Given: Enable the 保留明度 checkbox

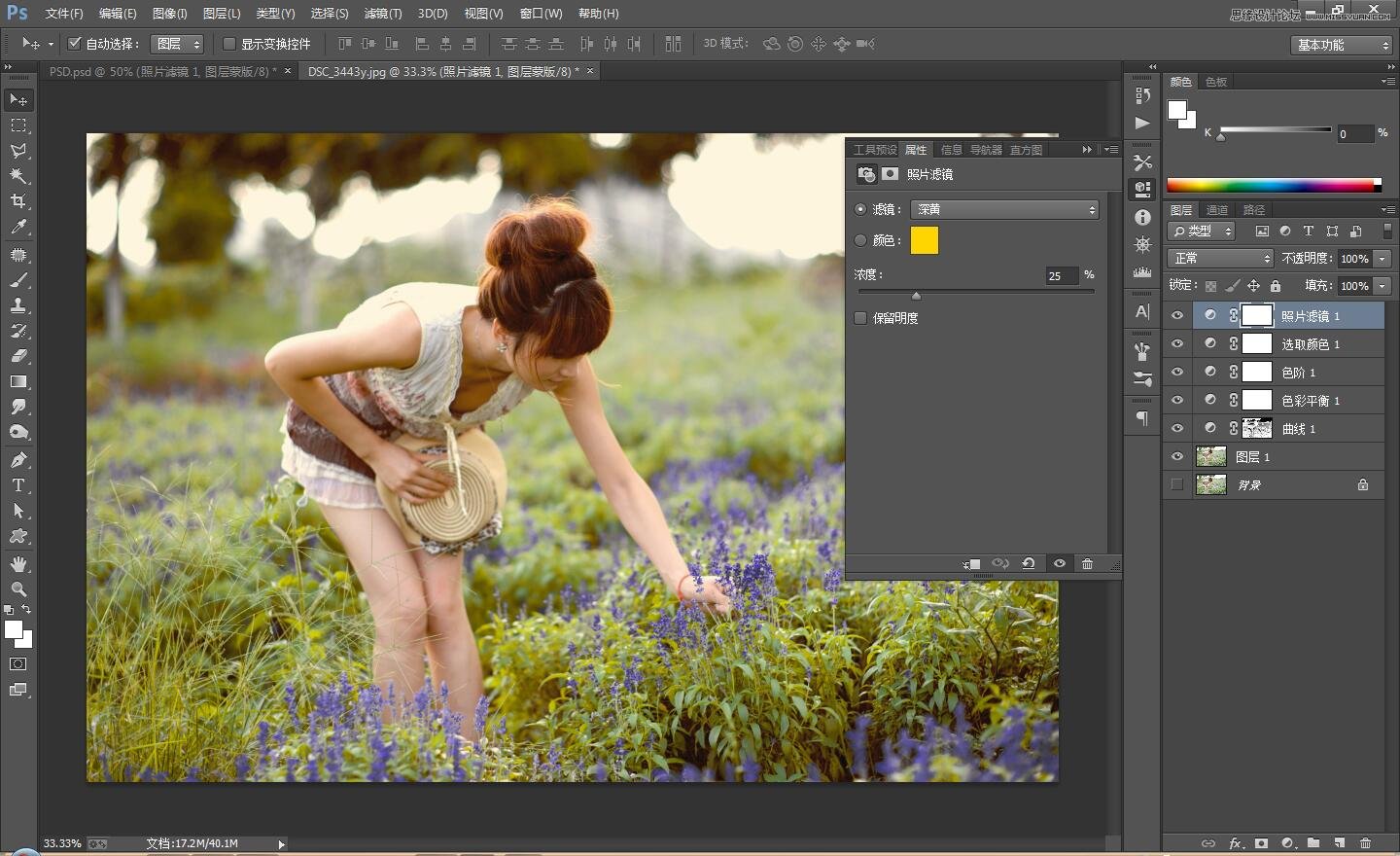Looking at the screenshot, I should [860, 318].
